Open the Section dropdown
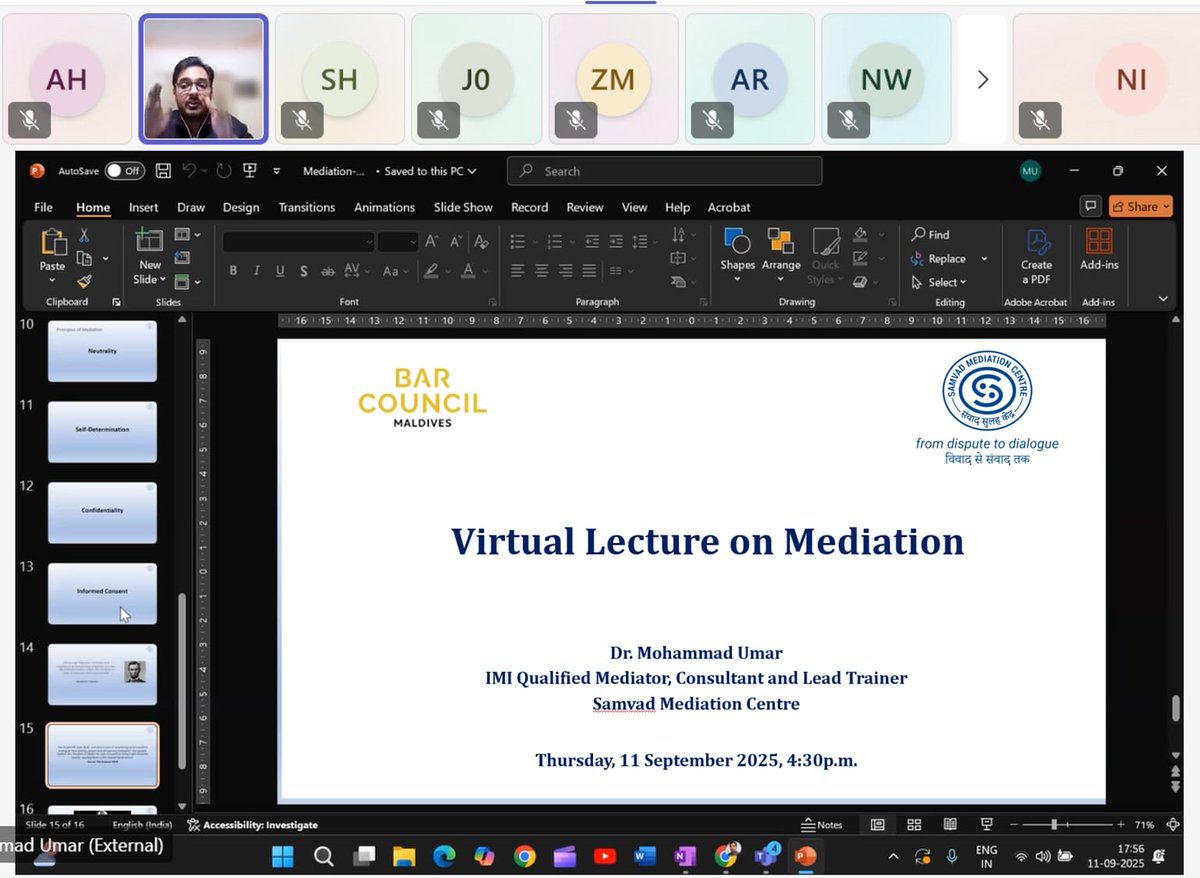This screenshot has height=878, width=1200. 187,282
